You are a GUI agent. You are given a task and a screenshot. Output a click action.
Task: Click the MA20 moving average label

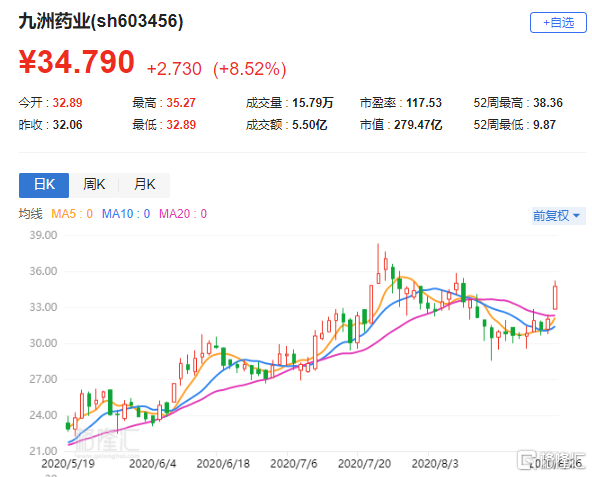pos(183,214)
